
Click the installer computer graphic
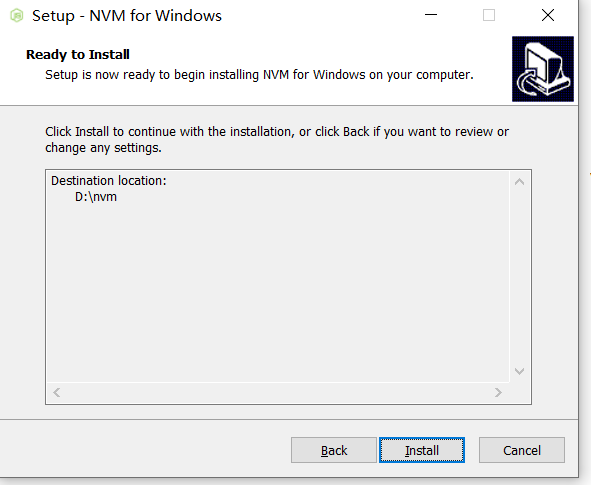coord(543,69)
